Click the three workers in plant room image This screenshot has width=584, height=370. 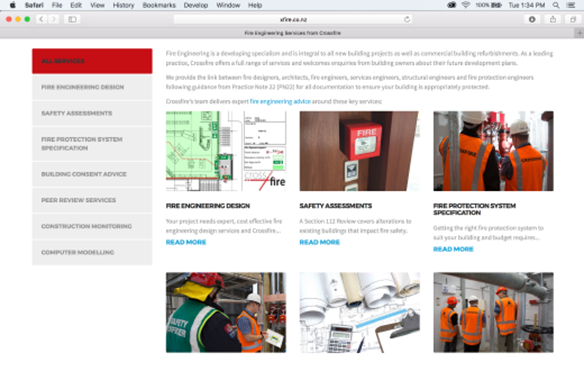pyautogui.click(x=493, y=312)
